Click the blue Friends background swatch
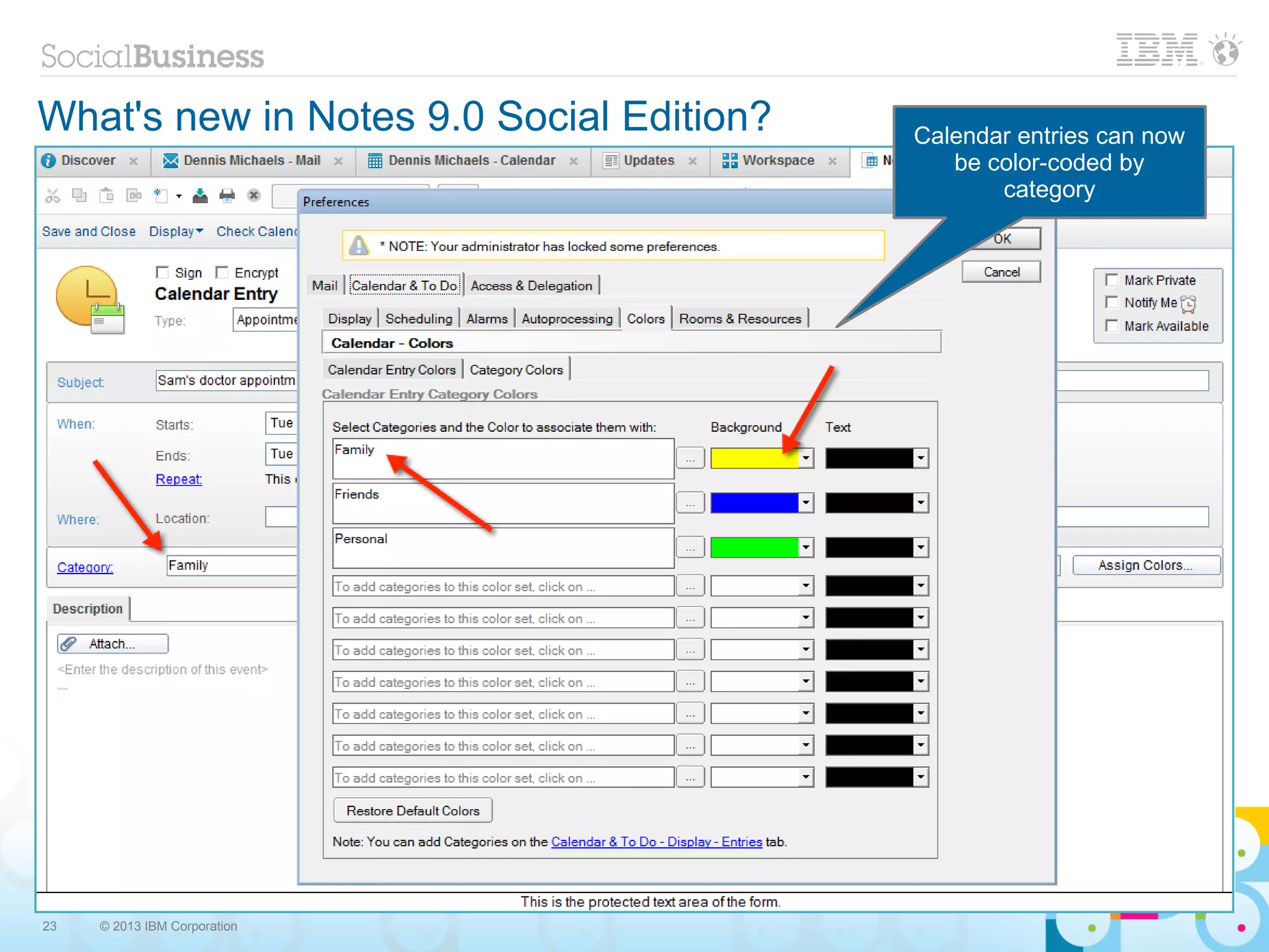This screenshot has height=952, width=1269. point(755,503)
